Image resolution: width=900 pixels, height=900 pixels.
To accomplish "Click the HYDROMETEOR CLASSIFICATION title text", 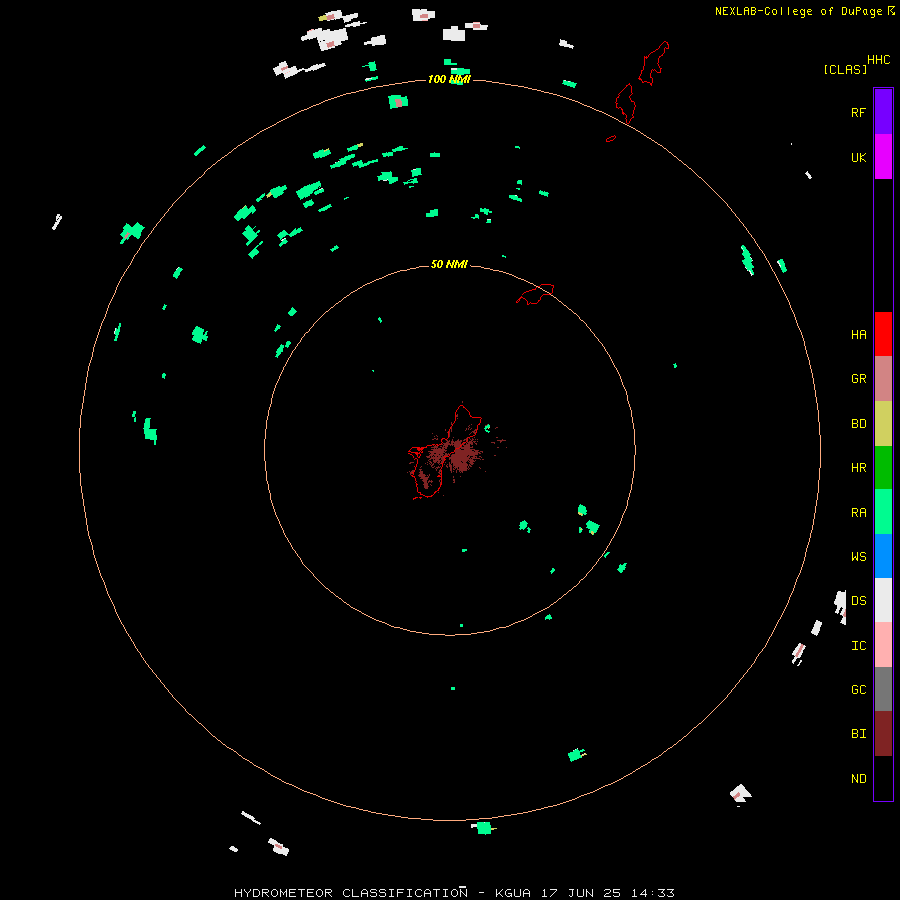I will click(350, 893).
